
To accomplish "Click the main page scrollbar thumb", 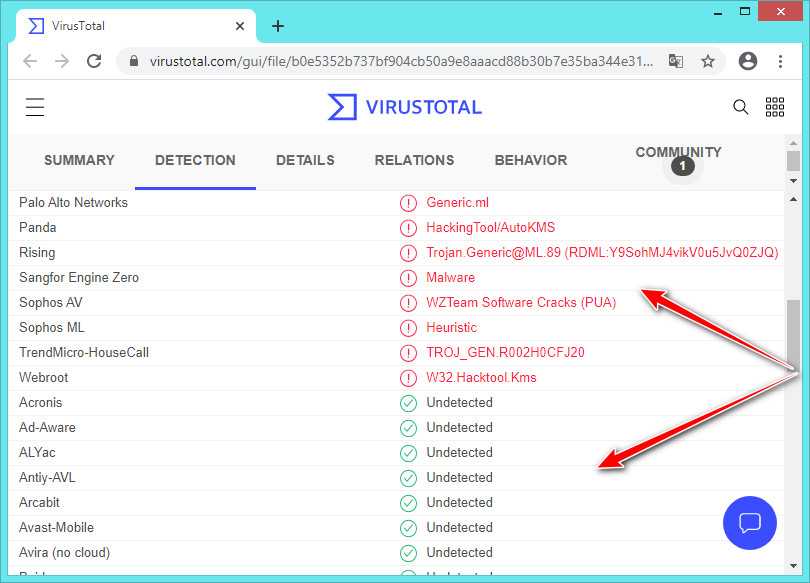I will point(793,333).
